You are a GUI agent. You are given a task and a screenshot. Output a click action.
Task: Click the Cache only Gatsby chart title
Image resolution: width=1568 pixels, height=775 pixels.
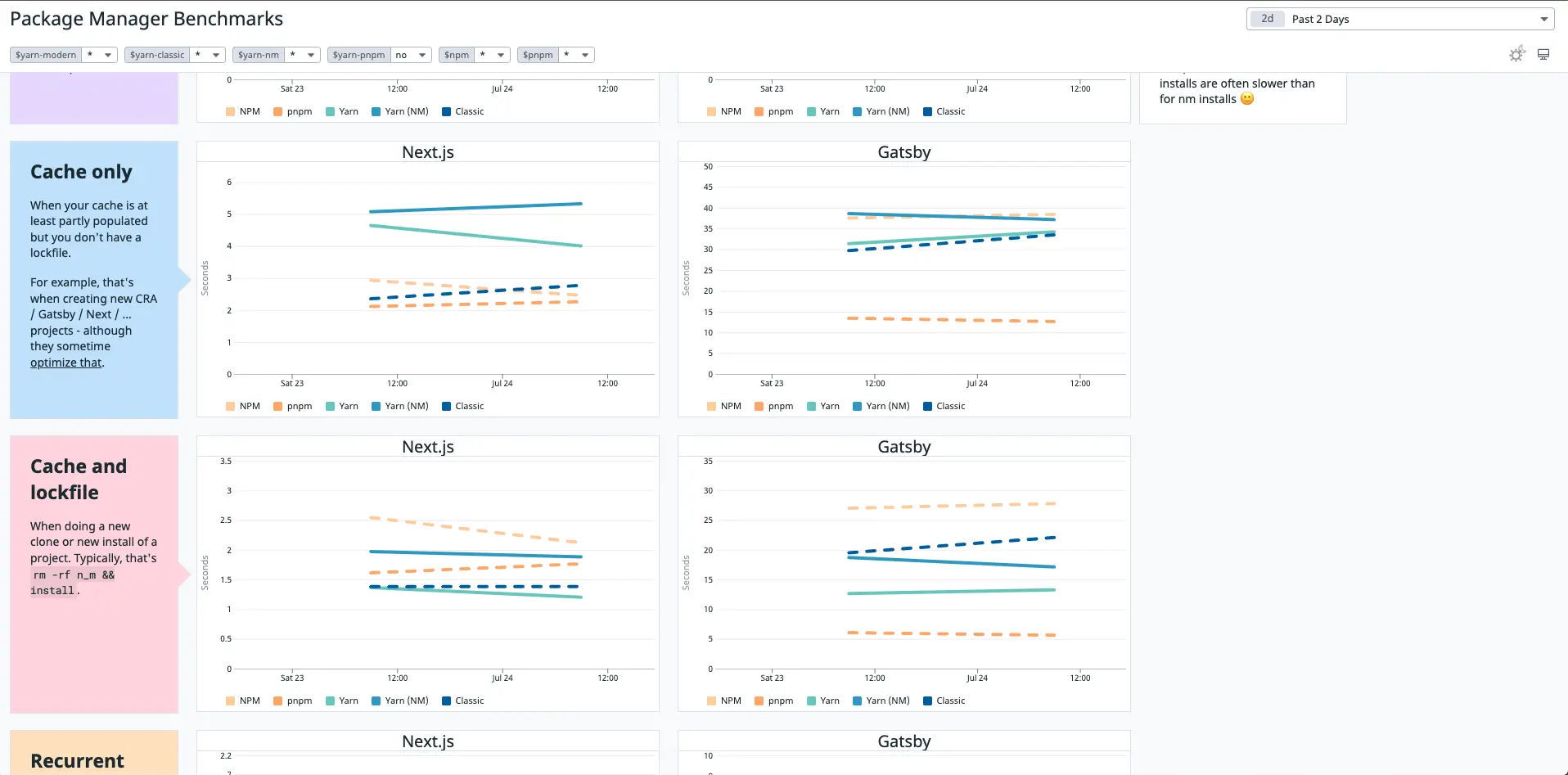point(904,152)
